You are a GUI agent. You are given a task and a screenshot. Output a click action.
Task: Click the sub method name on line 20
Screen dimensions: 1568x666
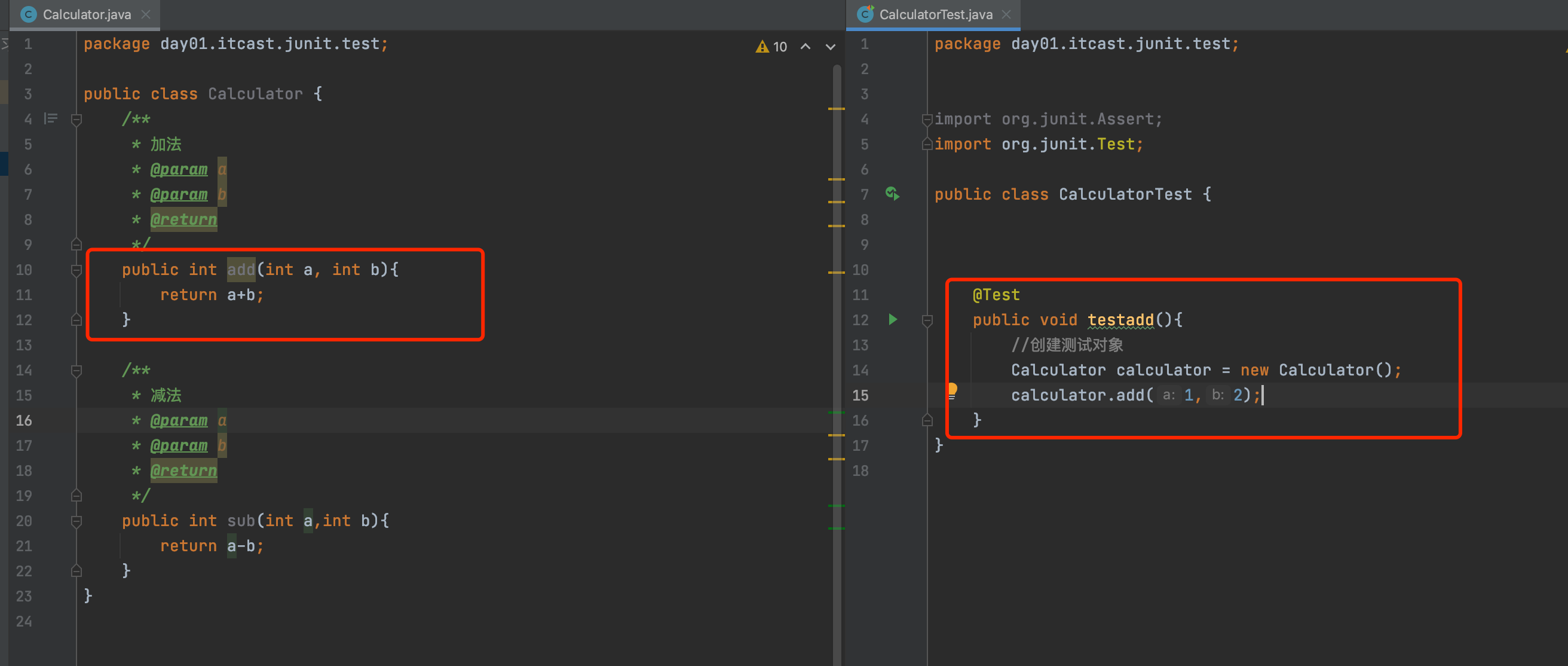pos(241,521)
